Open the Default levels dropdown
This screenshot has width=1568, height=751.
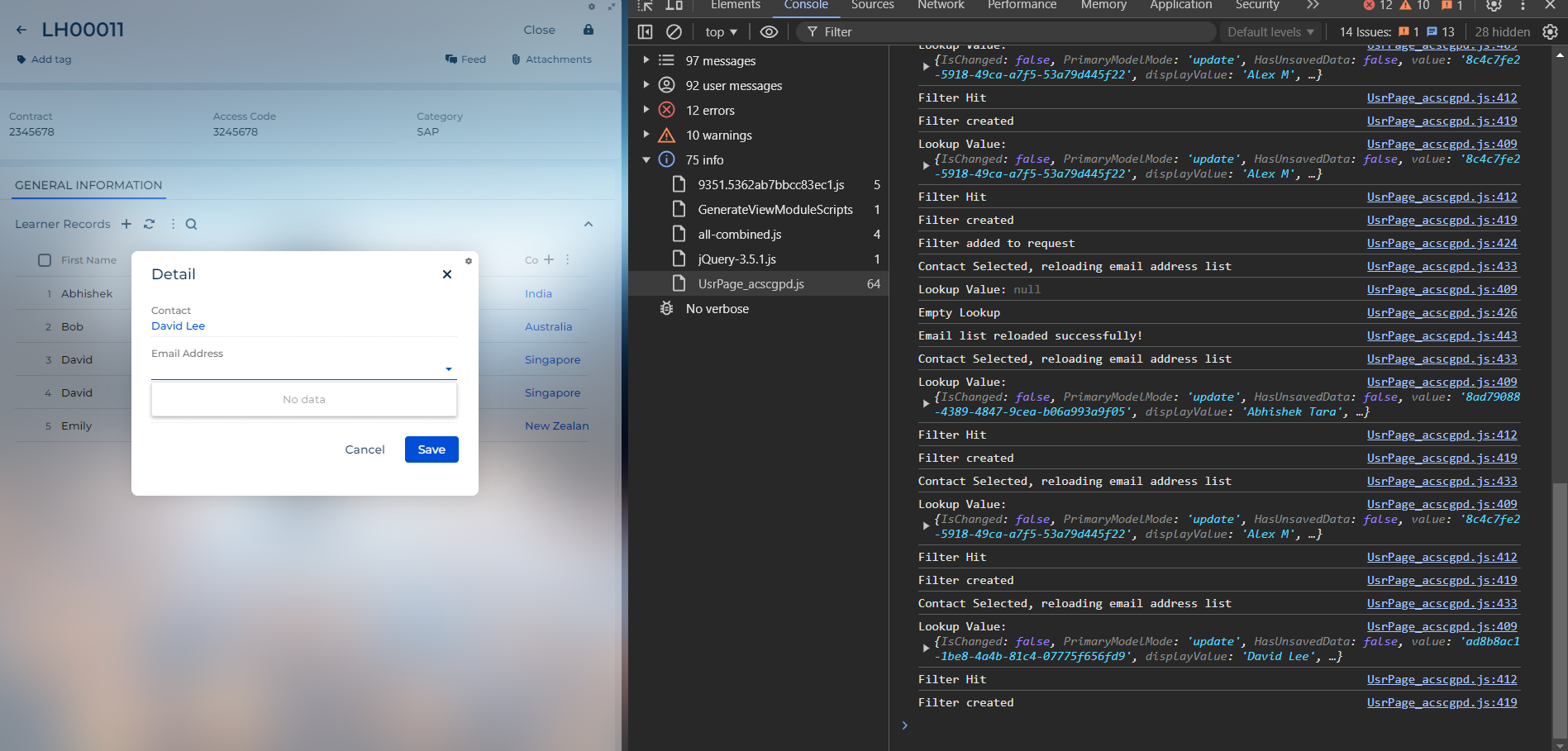click(1270, 32)
